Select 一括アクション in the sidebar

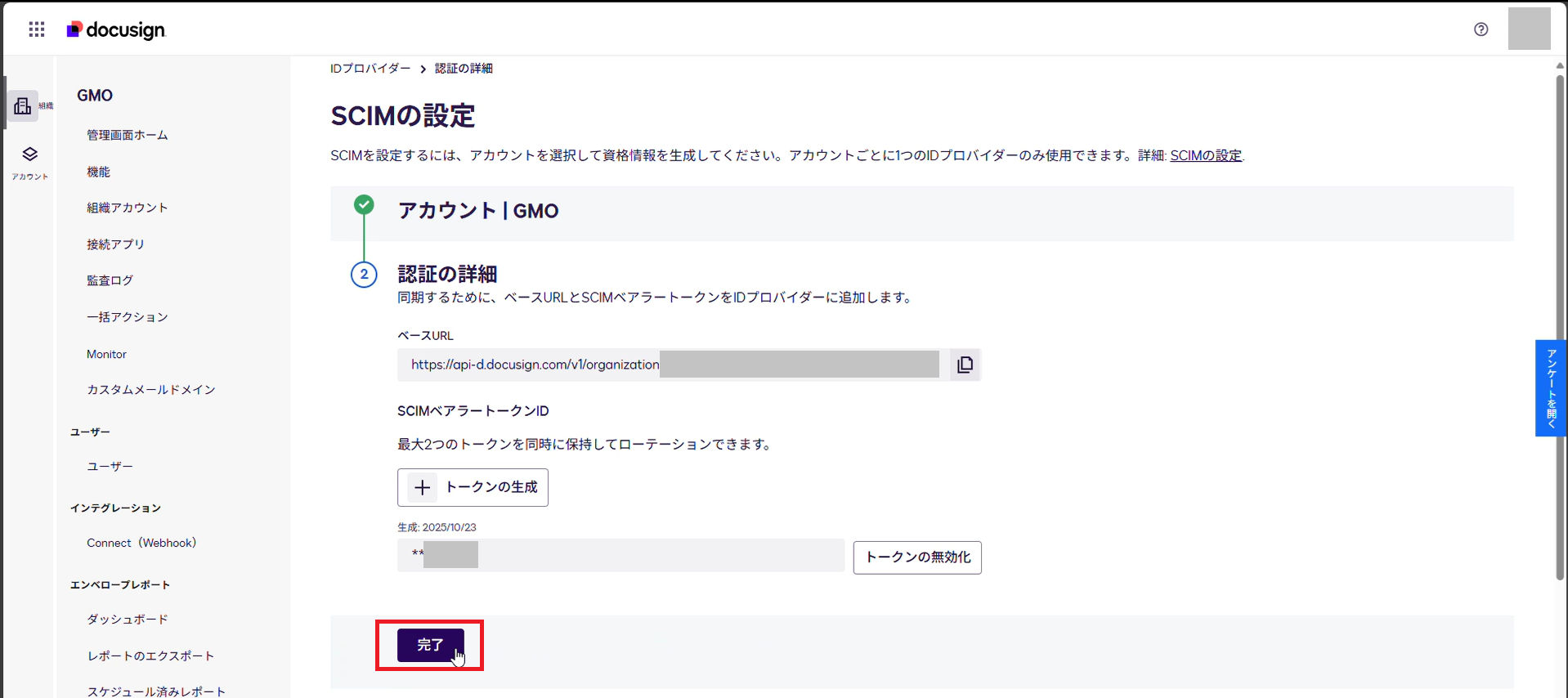pyautogui.click(x=128, y=317)
